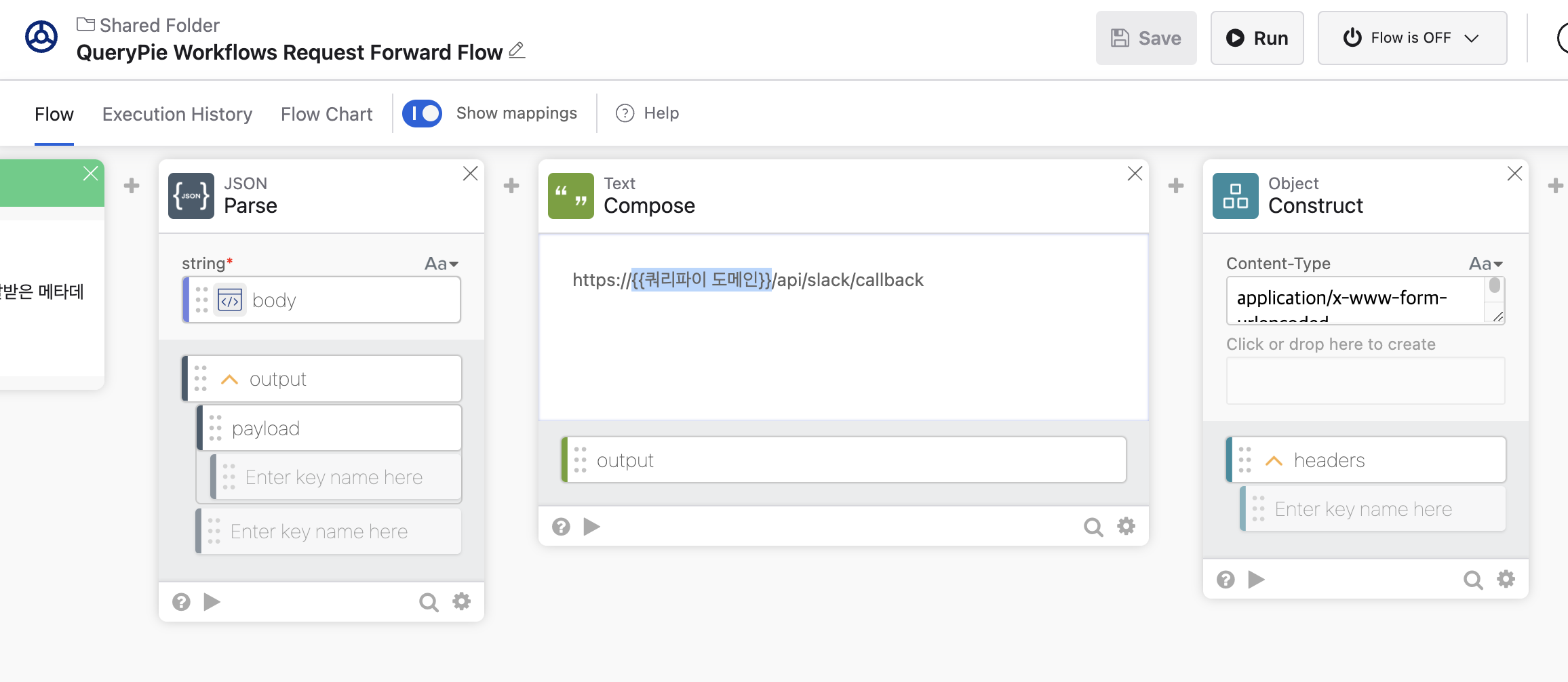This screenshot has width=1568, height=682.
Task: Click the JSON Parse connector icon
Action: pyautogui.click(x=191, y=196)
